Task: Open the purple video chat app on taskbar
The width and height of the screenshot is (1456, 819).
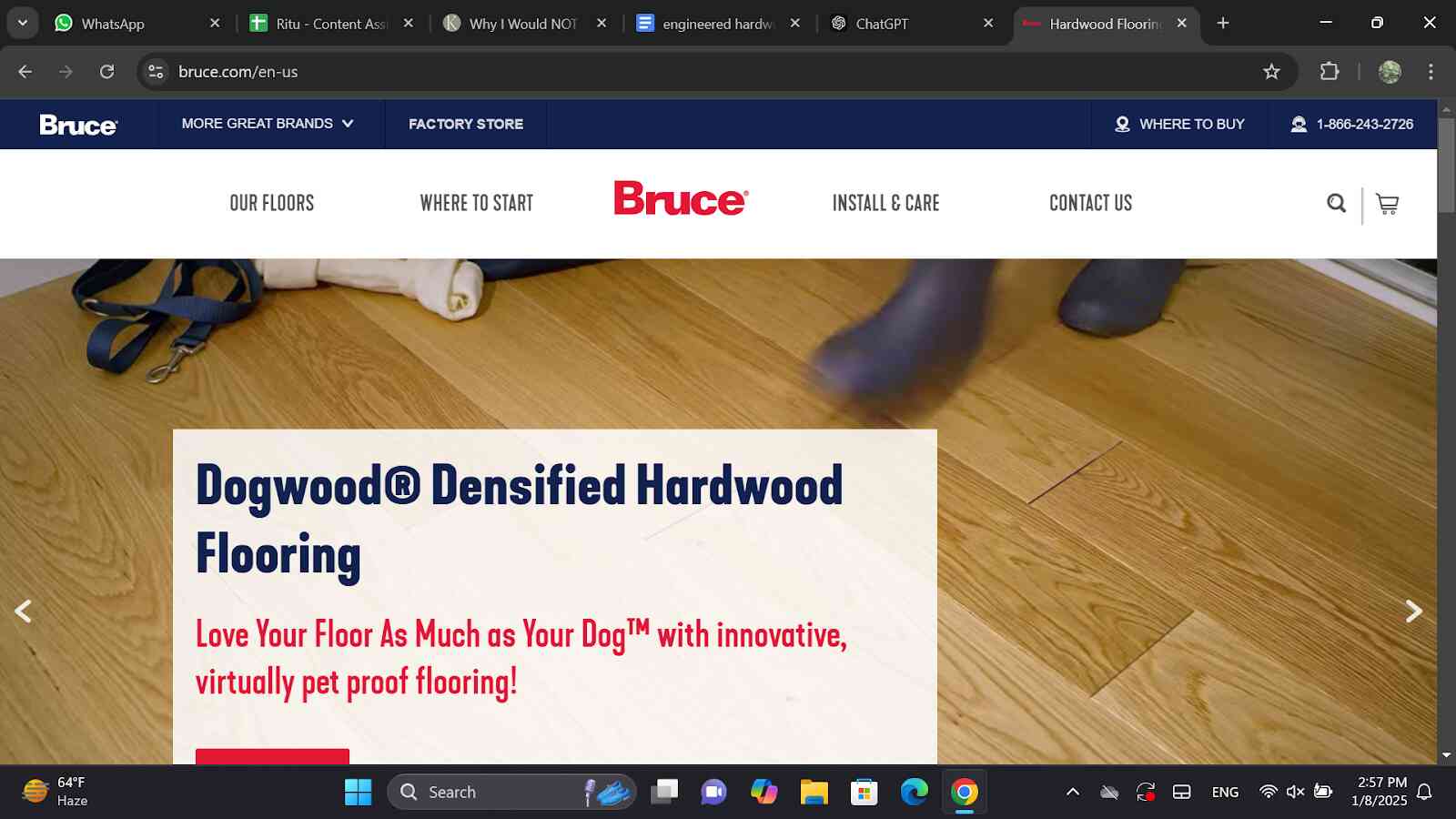Action: pyautogui.click(x=713, y=793)
